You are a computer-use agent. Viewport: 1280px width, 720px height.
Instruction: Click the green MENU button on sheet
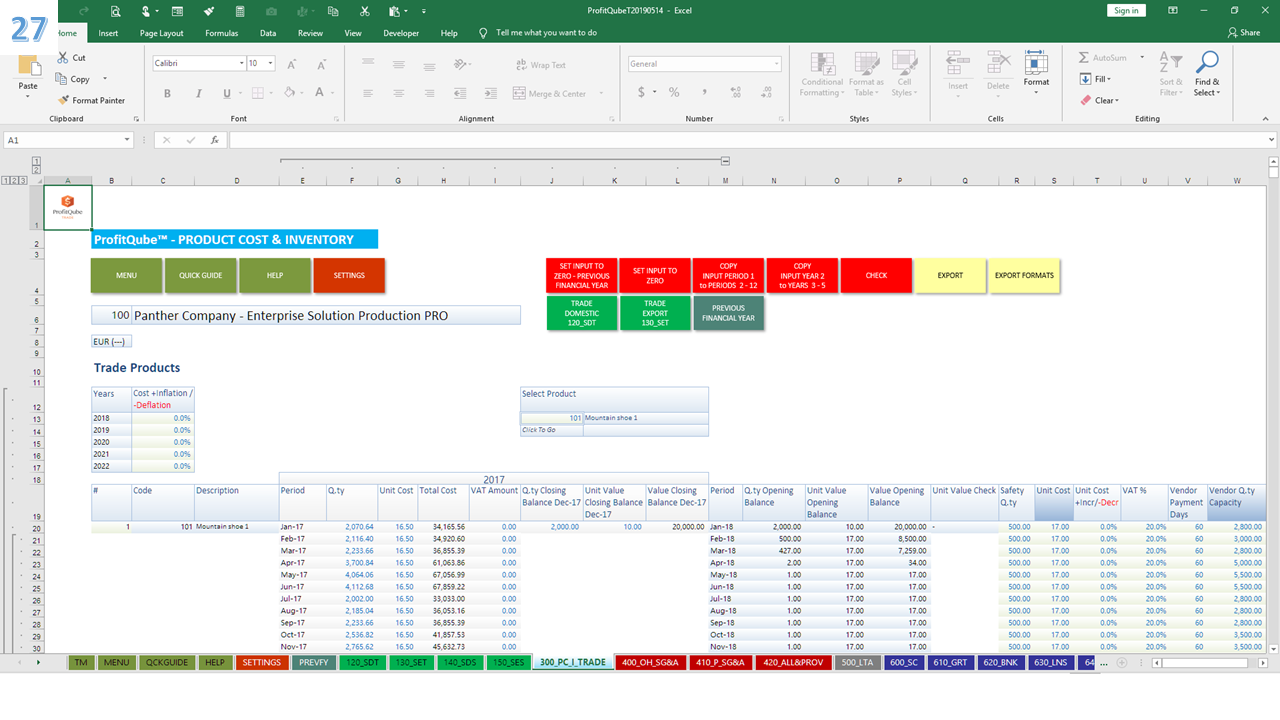(127, 276)
